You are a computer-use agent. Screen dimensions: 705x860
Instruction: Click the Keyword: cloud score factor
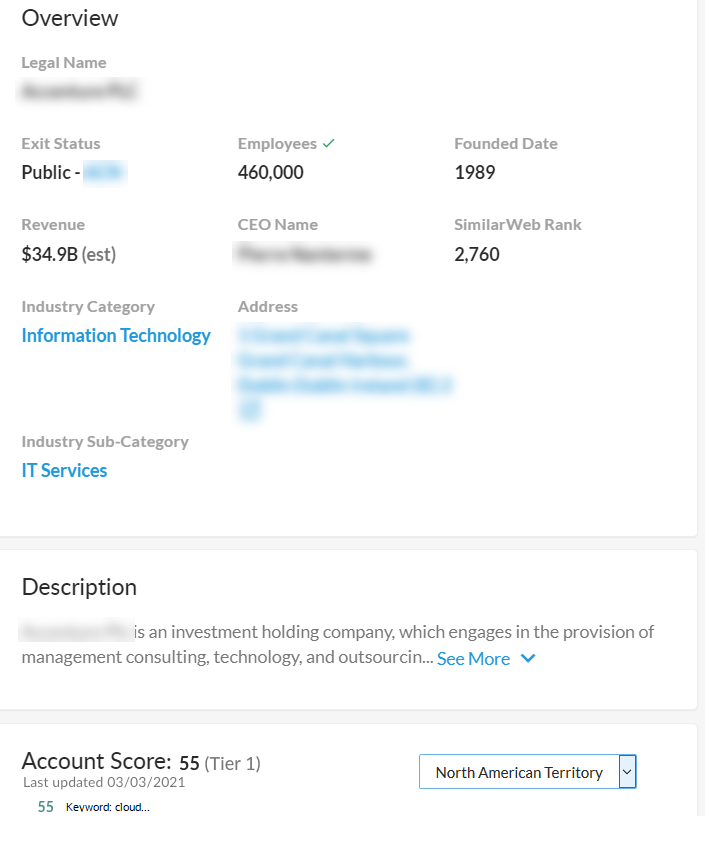tap(107, 807)
